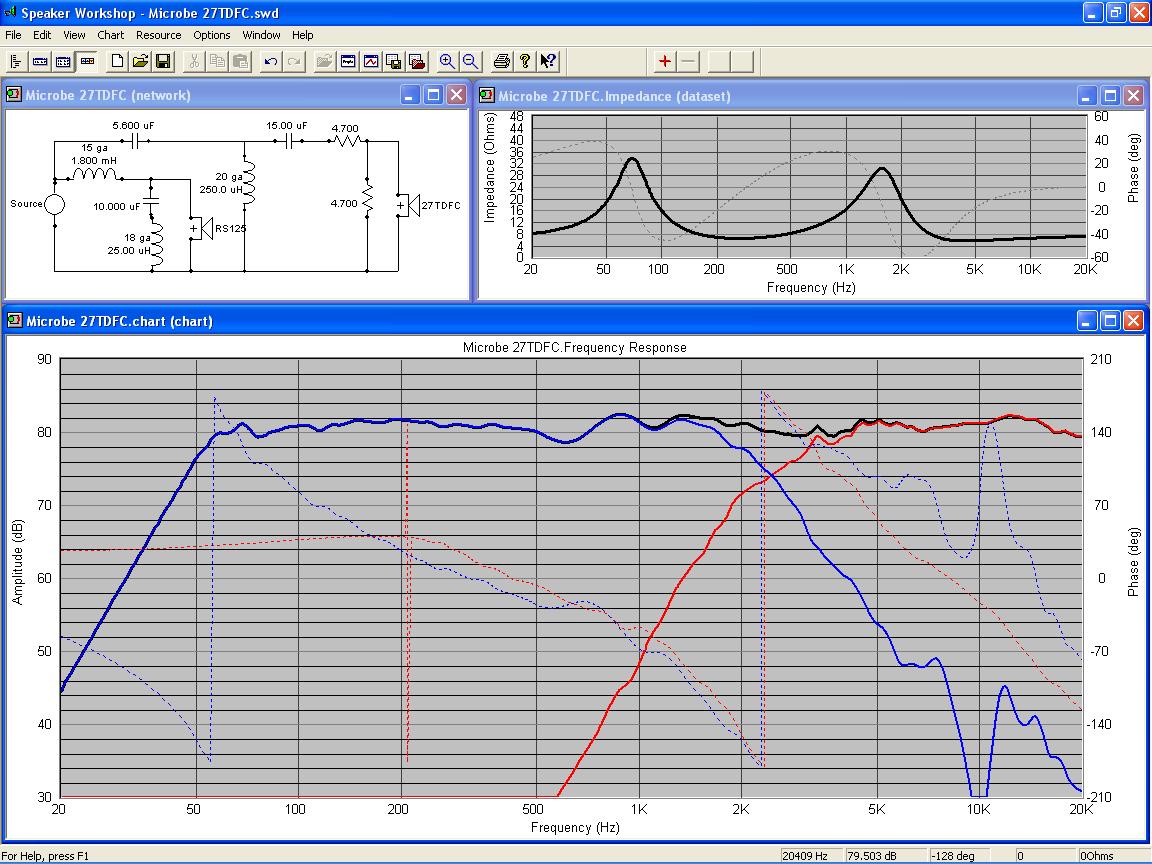The image size is (1152, 864).
Task: Click the '20409 Hz' status bar readout
Action: coord(811,856)
